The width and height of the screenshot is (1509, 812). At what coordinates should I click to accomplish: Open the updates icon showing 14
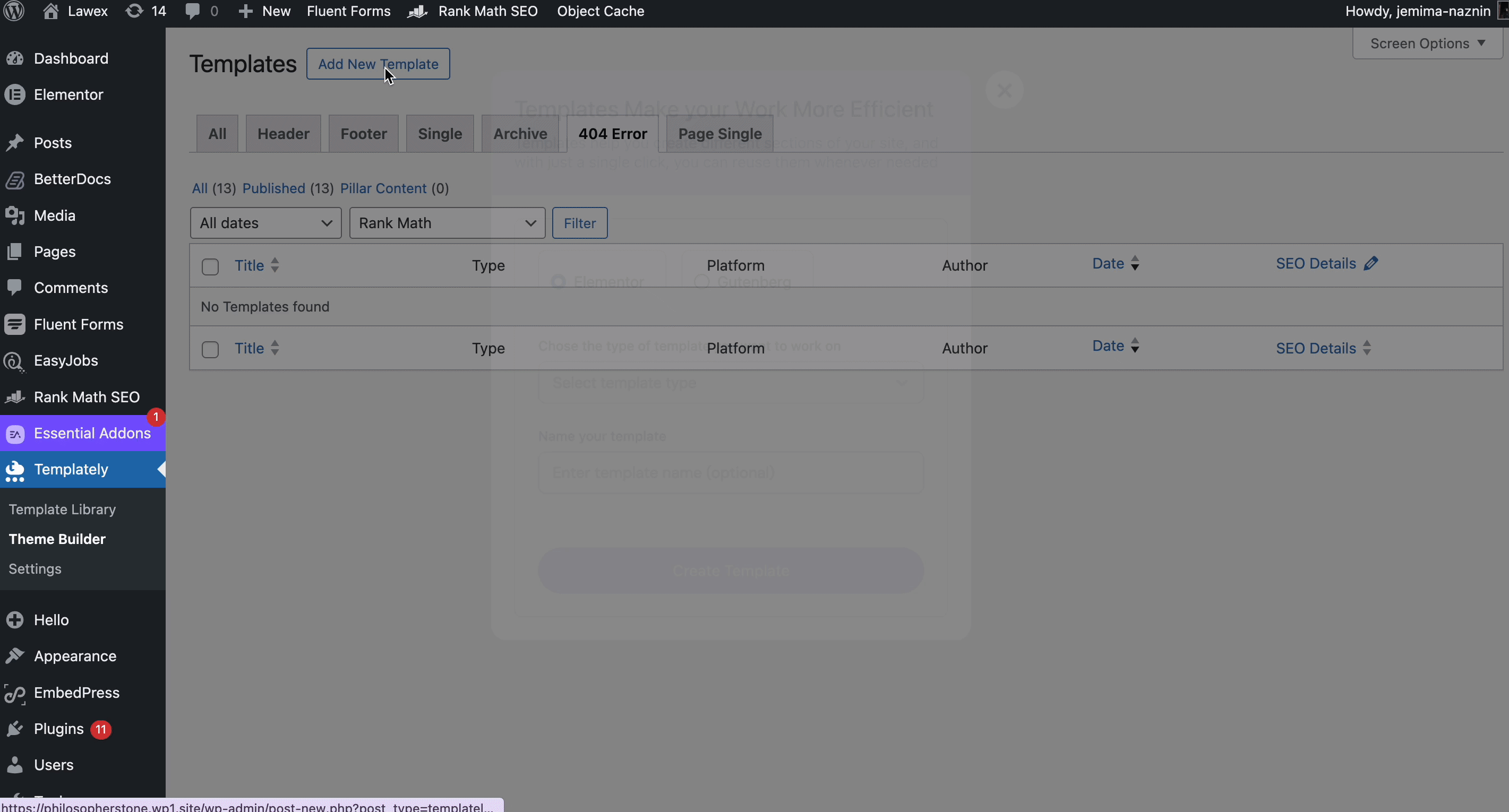134,11
